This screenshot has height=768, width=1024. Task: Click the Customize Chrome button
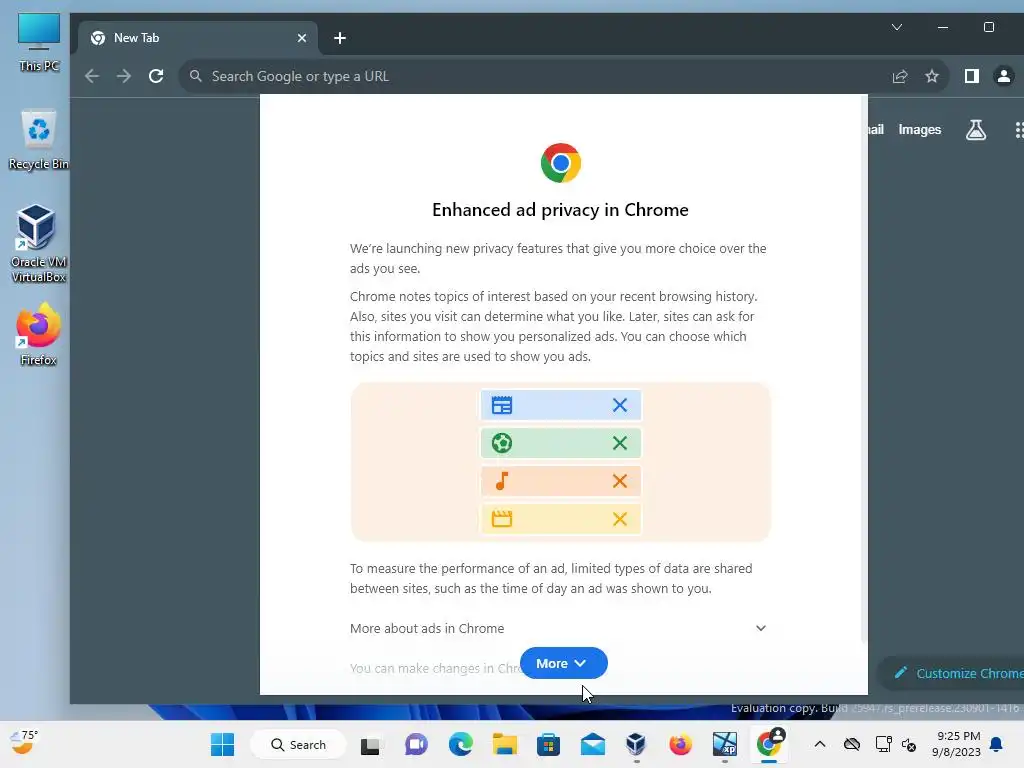[x=953, y=673]
